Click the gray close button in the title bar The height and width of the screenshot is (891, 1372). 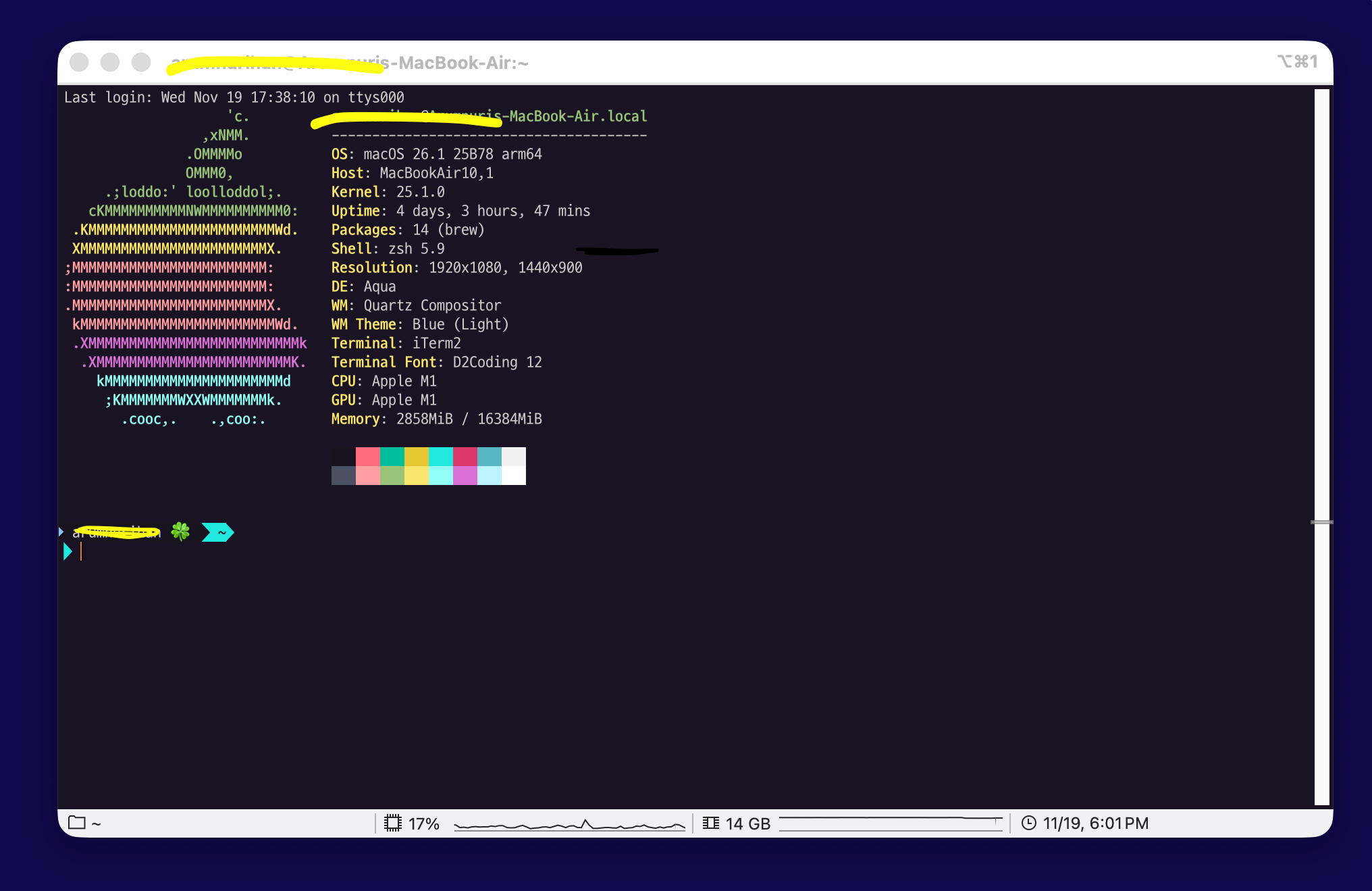[79, 62]
